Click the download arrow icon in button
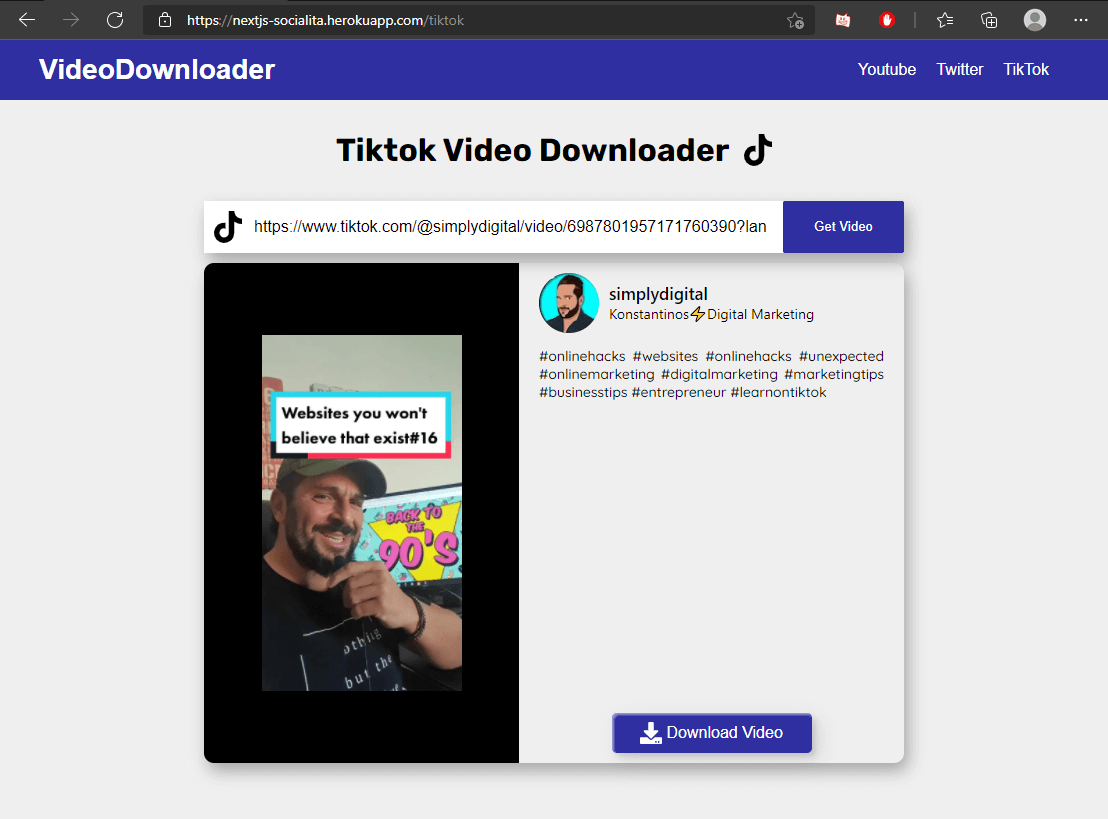 [x=650, y=733]
